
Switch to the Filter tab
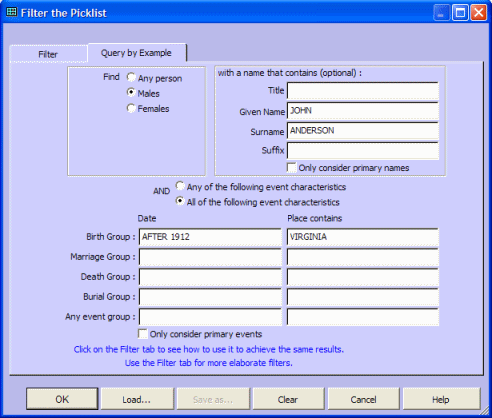pyautogui.click(x=48, y=54)
